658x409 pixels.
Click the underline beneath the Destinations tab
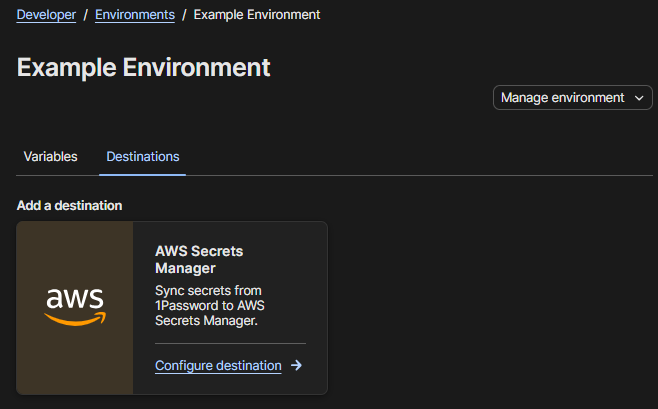(x=143, y=174)
